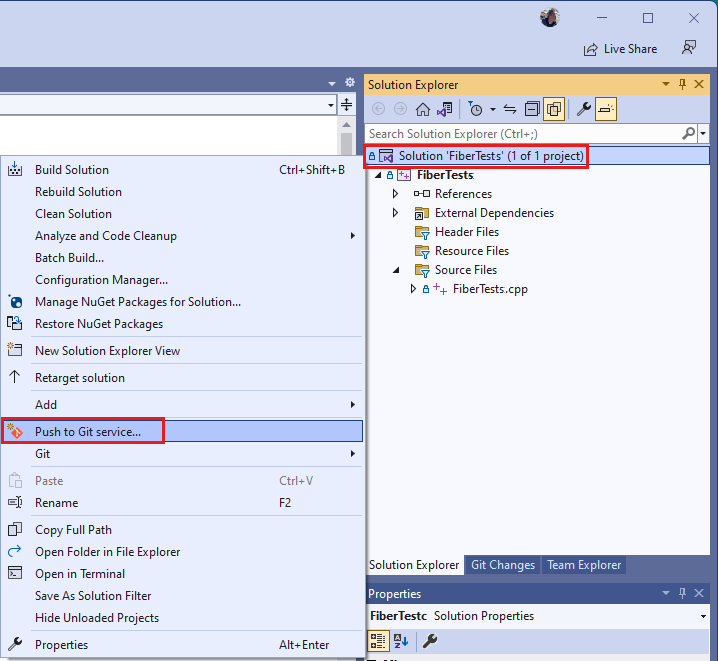This screenshot has width=718, height=661.
Task: Switch to the Solution Explorer tab
Action: point(414,565)
